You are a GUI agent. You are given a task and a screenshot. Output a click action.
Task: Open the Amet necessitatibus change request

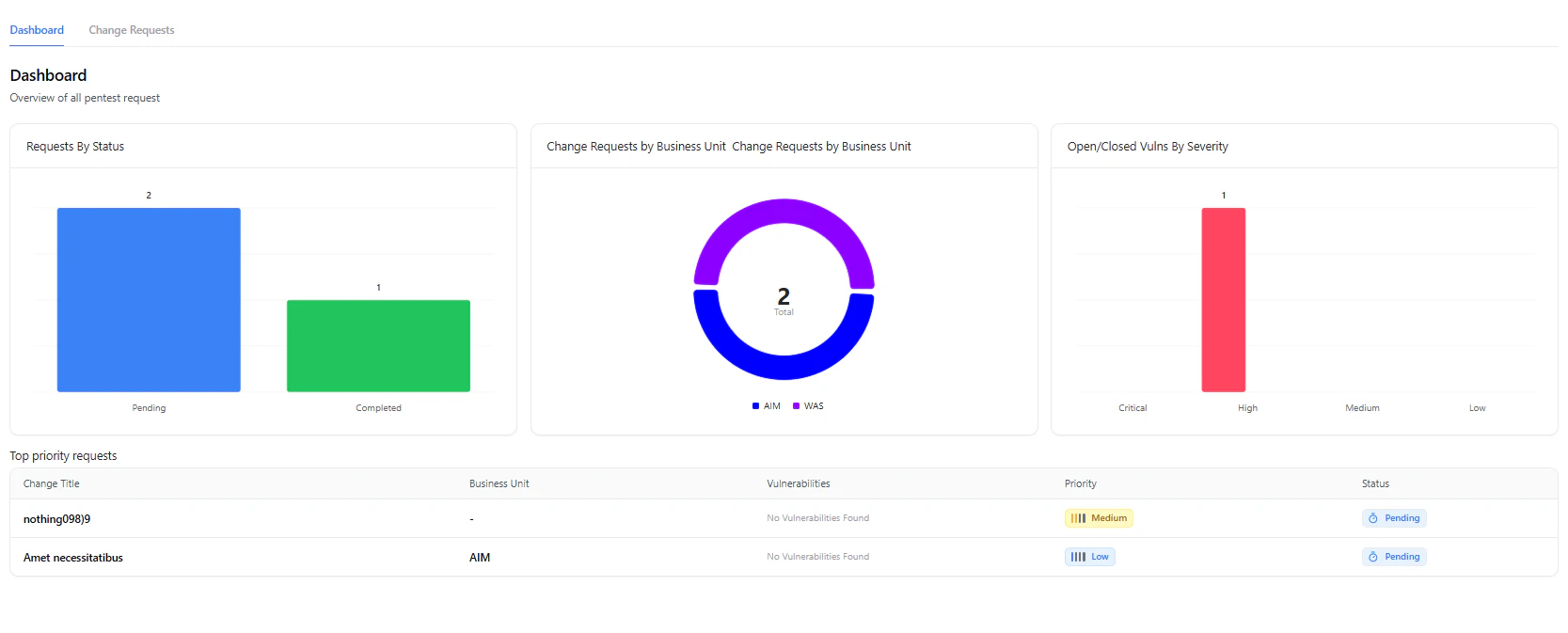pyautogui.click(x=73, y=558)
